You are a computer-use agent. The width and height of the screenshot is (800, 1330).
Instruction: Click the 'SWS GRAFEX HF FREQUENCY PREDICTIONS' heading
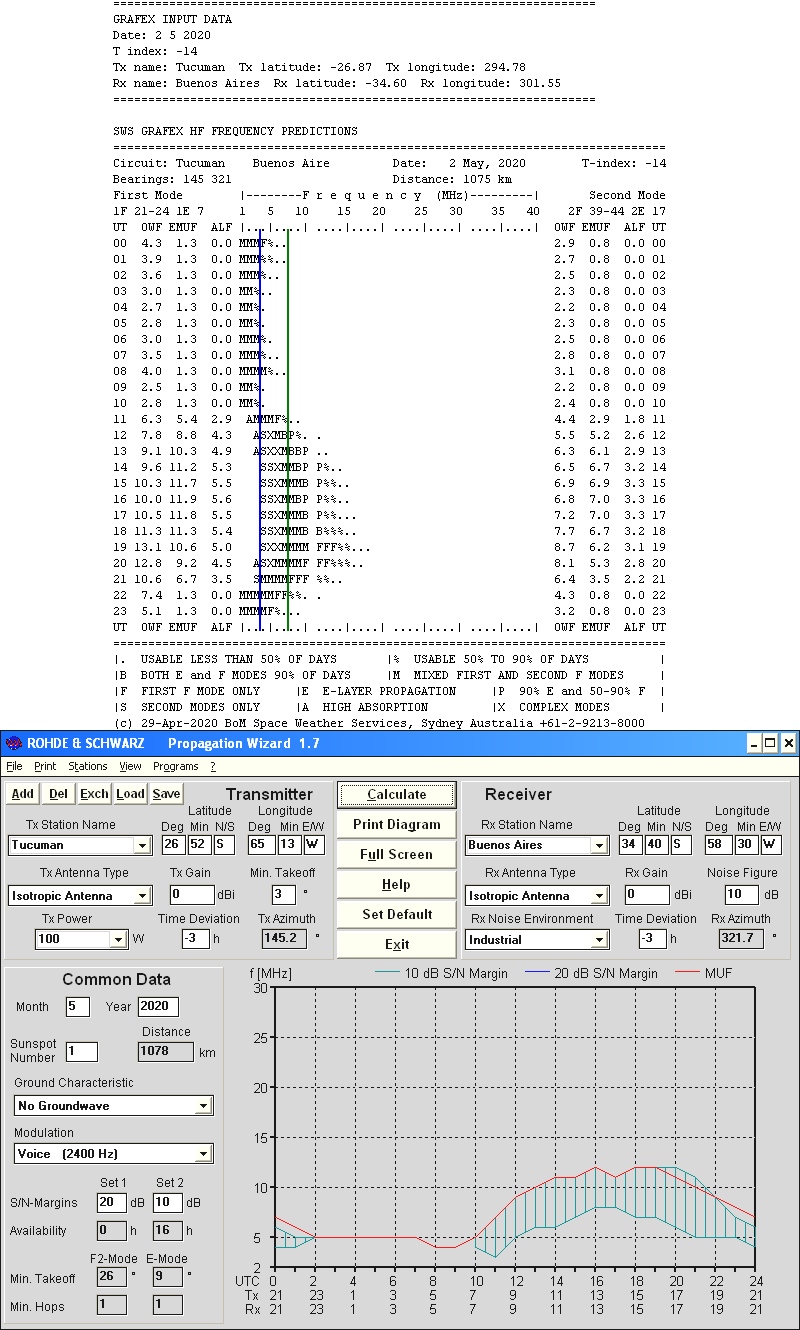pyautogui.click(x=235, y=131)
